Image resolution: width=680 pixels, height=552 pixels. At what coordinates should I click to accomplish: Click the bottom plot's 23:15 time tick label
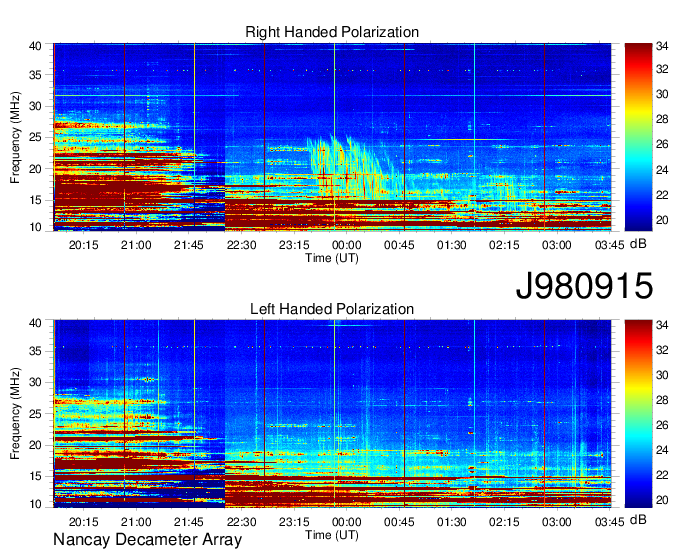pos(294,522)
